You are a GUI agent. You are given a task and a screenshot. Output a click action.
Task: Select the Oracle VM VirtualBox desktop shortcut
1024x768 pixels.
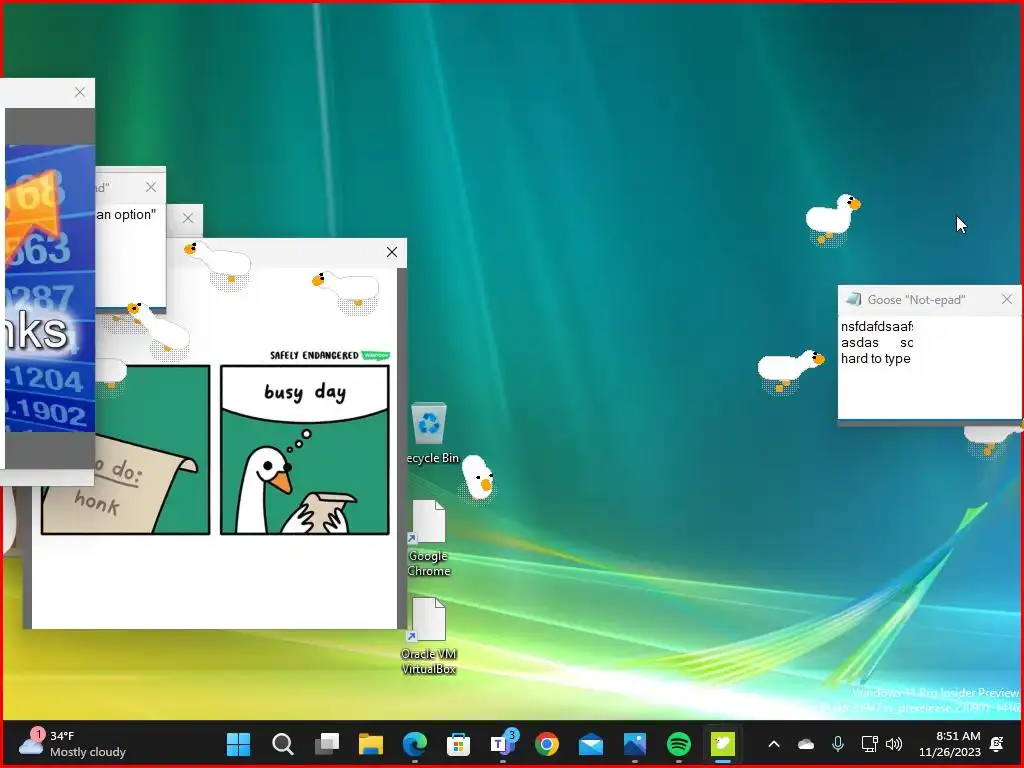[x=428, y=635]
